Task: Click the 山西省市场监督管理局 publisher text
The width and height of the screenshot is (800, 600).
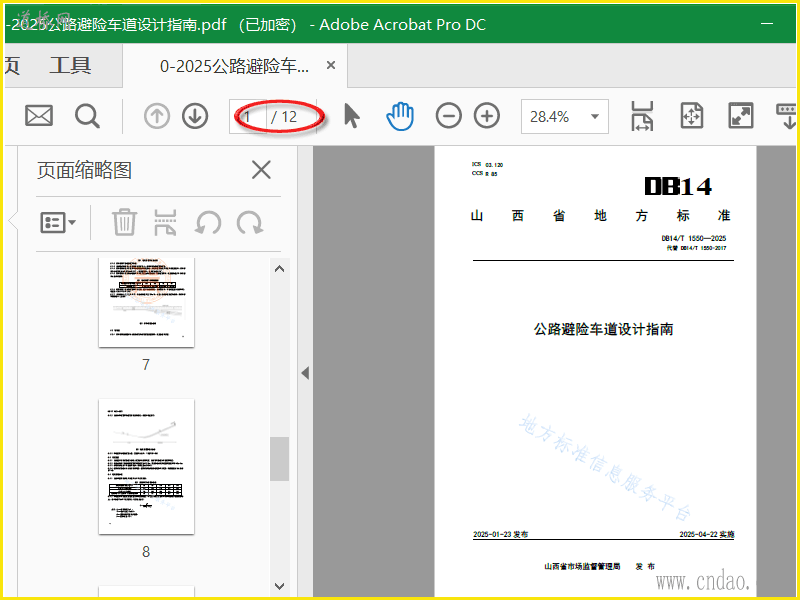Action: (582, 566)
